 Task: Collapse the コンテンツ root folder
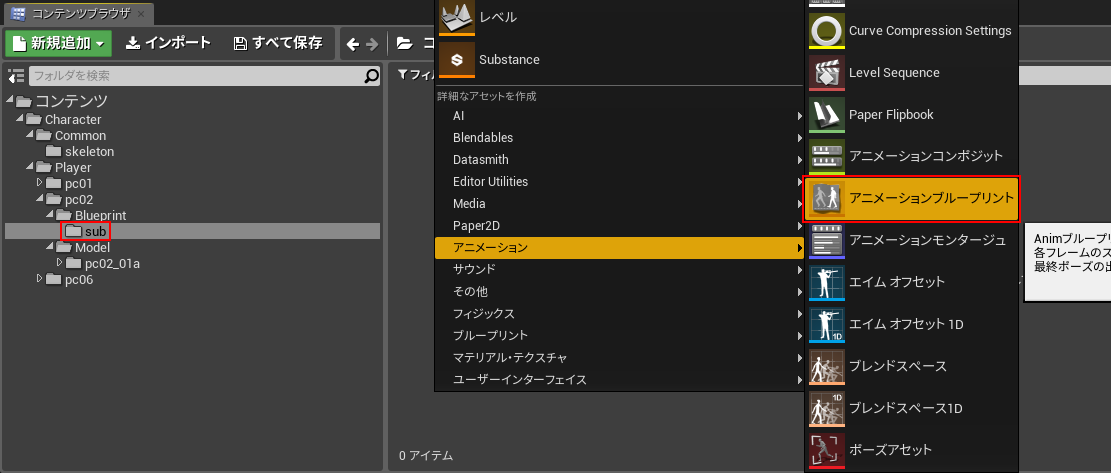click(9, 100)
